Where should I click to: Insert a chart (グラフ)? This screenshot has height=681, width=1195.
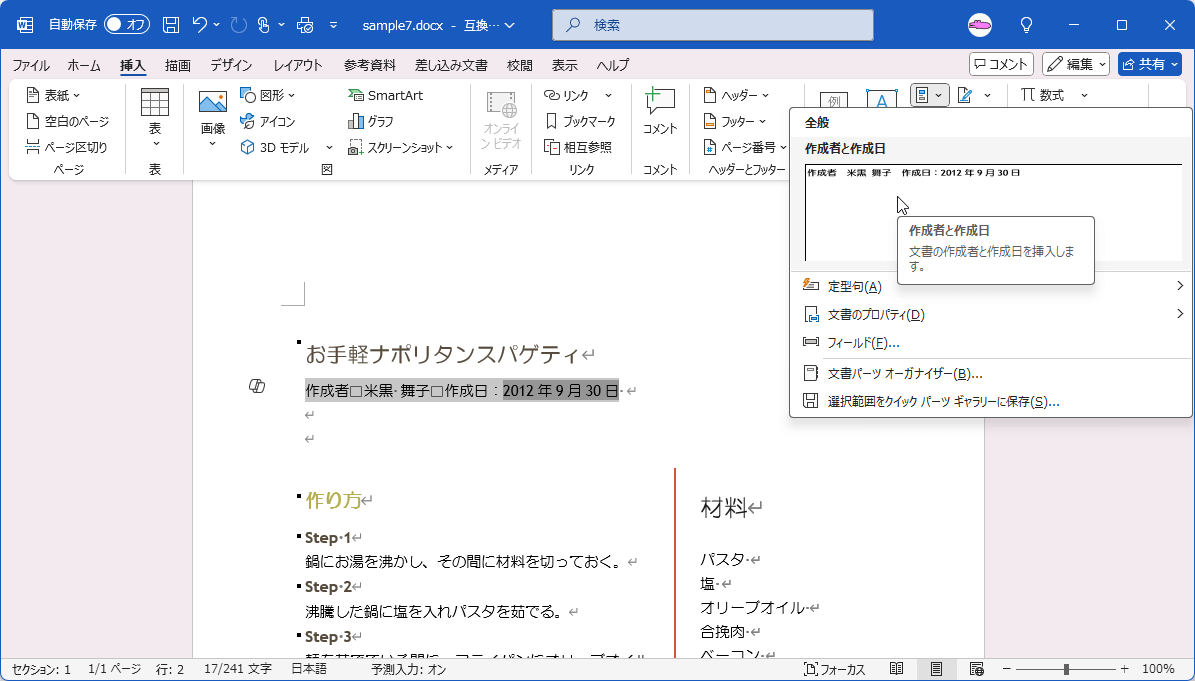370,121
